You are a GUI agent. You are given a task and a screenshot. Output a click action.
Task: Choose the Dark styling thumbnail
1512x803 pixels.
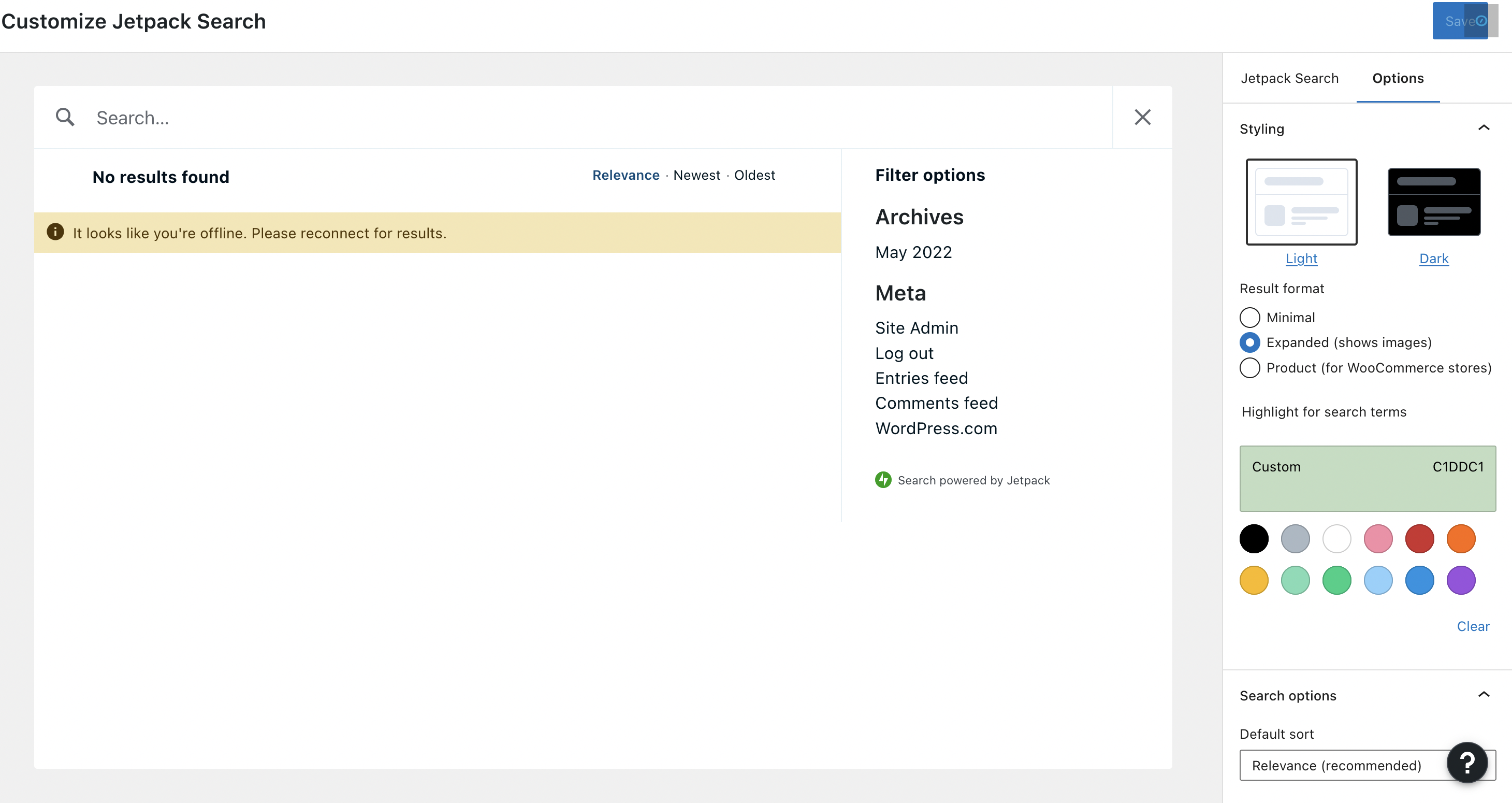1433,202
